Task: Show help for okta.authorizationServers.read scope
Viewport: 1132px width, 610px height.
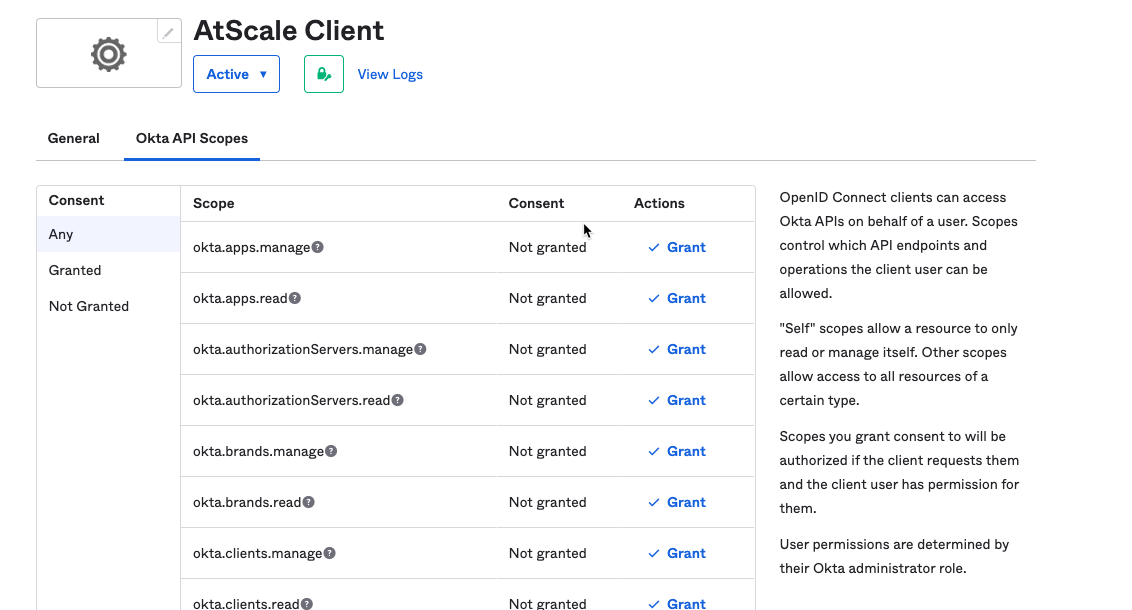Action: [397, 400]
